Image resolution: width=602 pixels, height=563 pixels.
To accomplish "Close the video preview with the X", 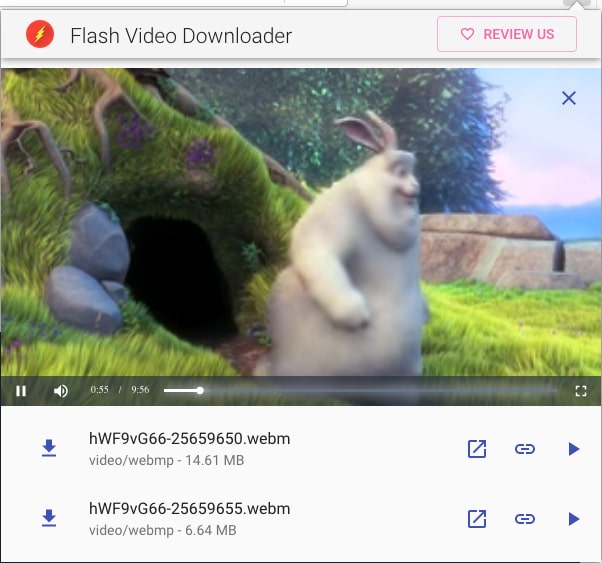I will (x=569, y=98).
